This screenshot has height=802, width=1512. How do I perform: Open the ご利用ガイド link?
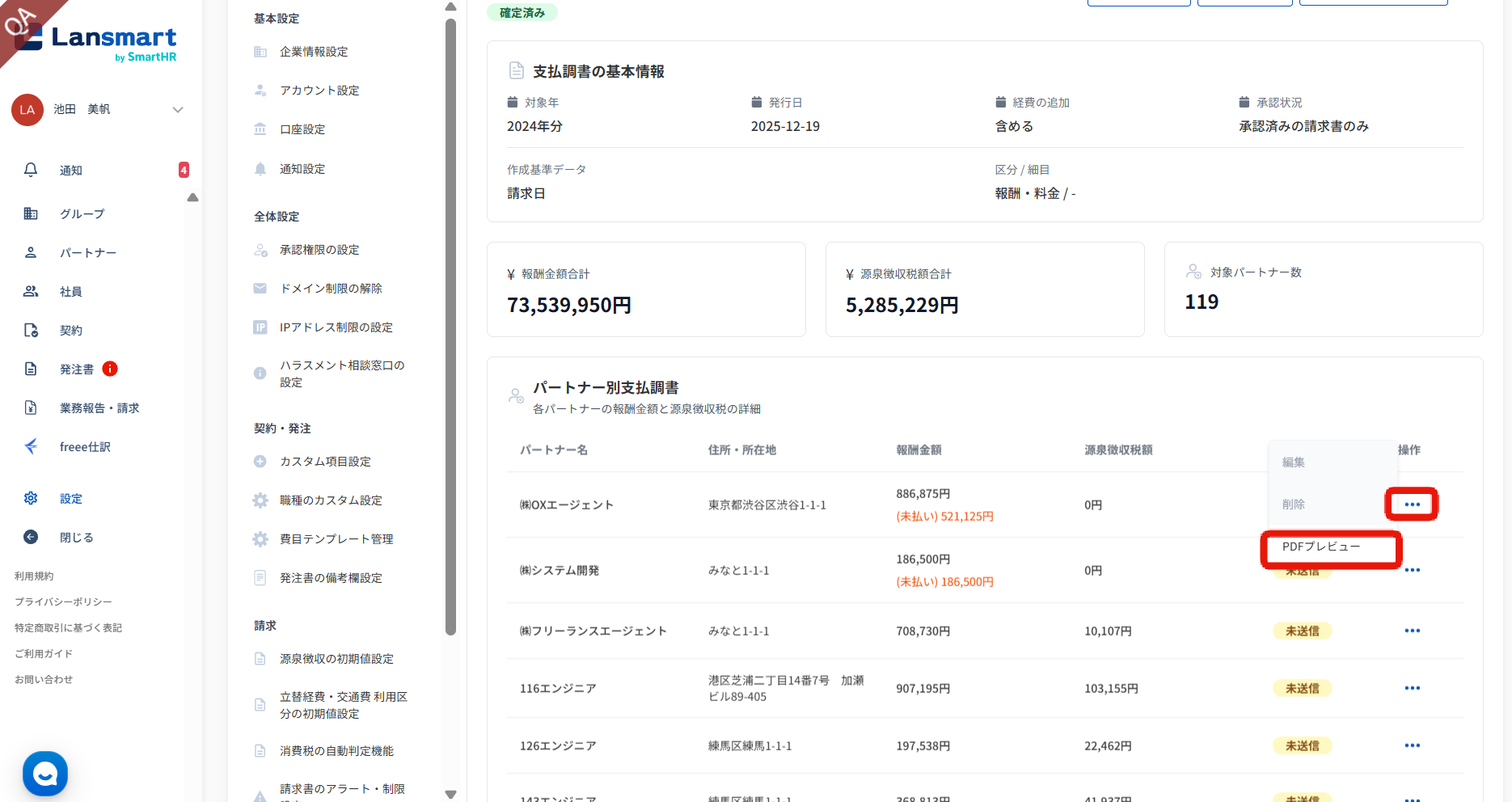click(44, 654)
